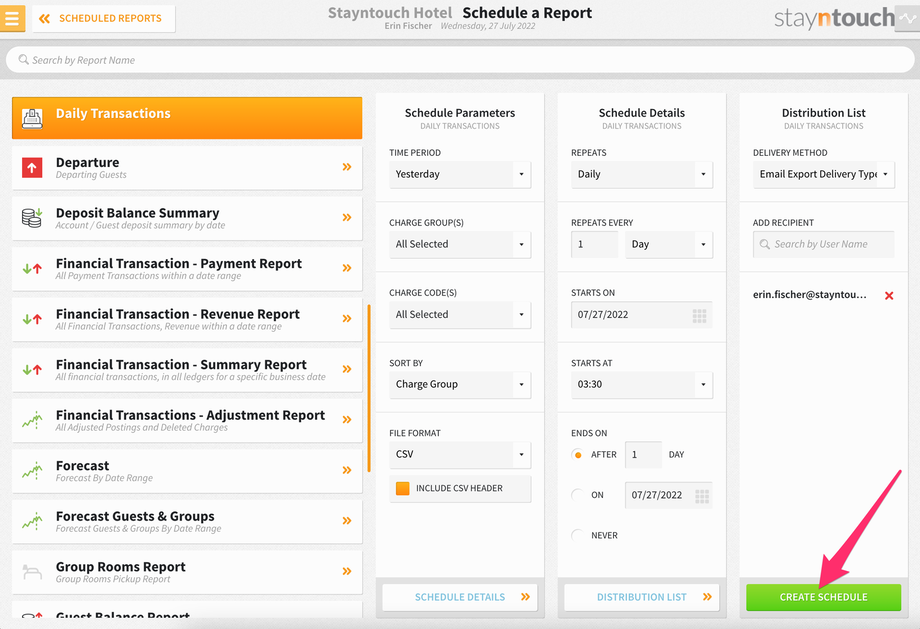Click the Distribution List button
920x629 pixels.
642,597
